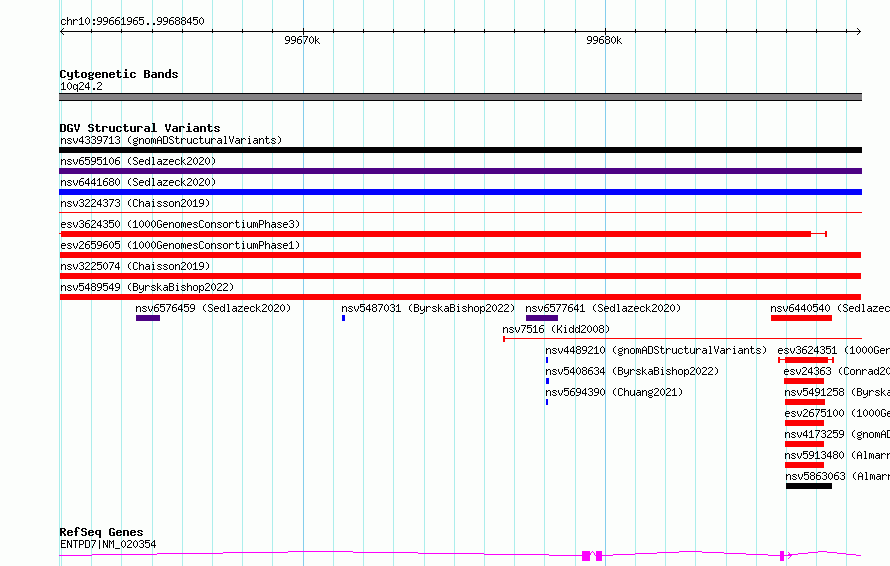Click the tiny blue nsv5487031 marker
Screen dimensions: 890x566
click(x=343, y=318)
